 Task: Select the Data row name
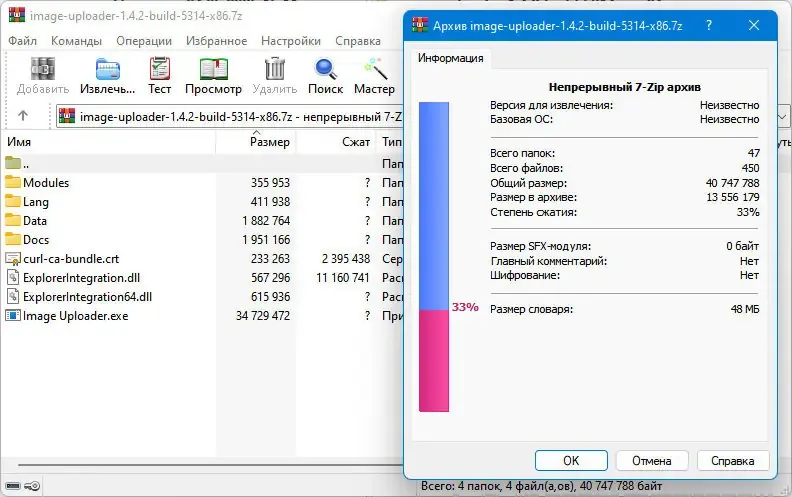tap(35, 221)
